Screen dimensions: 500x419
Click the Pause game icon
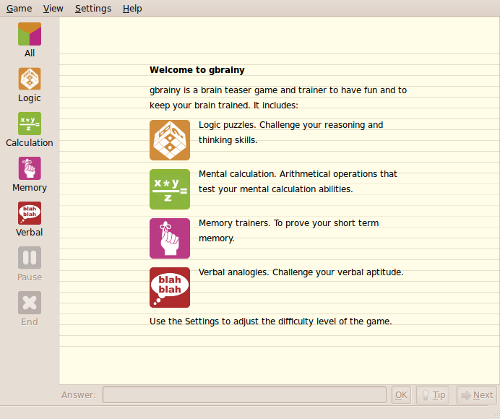click(29, 258)
